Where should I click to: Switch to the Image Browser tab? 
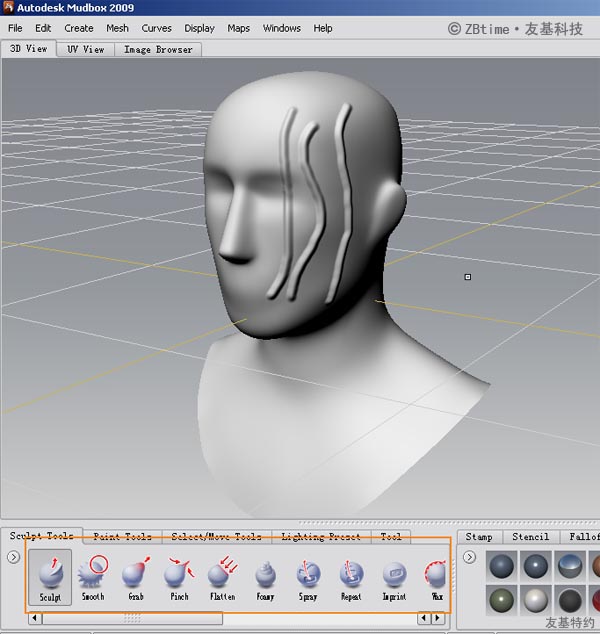(x=158, y=50)
